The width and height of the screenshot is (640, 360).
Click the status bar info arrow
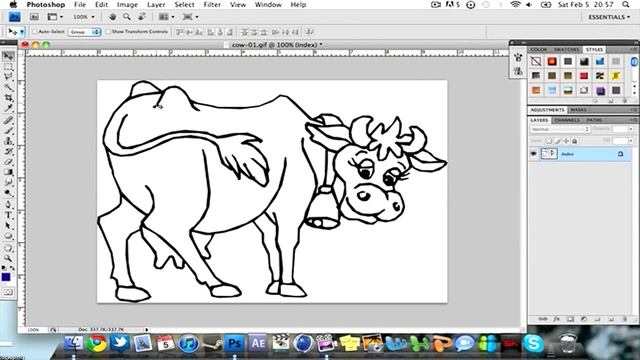[x=147, y=329]
